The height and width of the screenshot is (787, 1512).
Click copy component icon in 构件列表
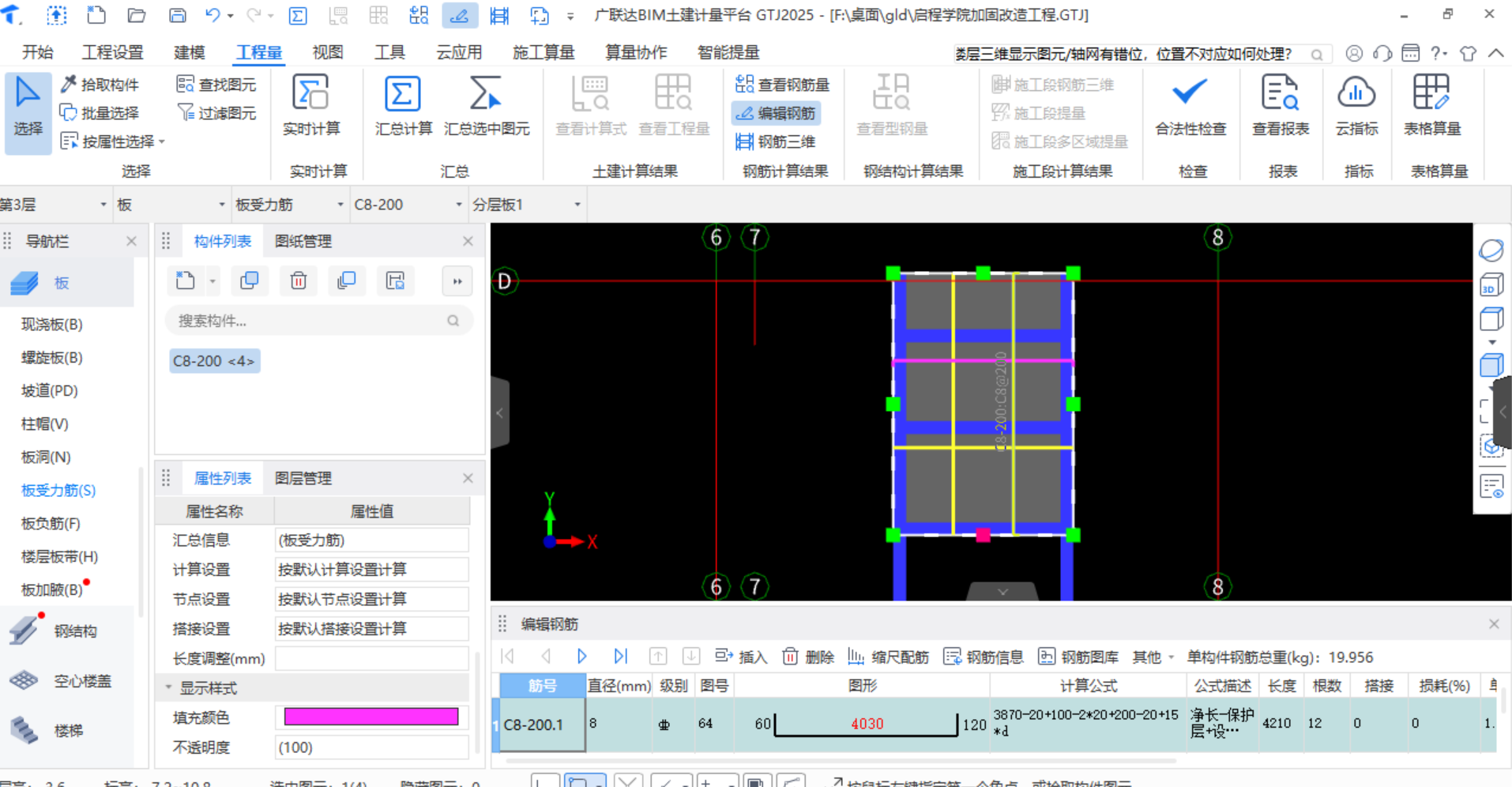click(249, 281)
